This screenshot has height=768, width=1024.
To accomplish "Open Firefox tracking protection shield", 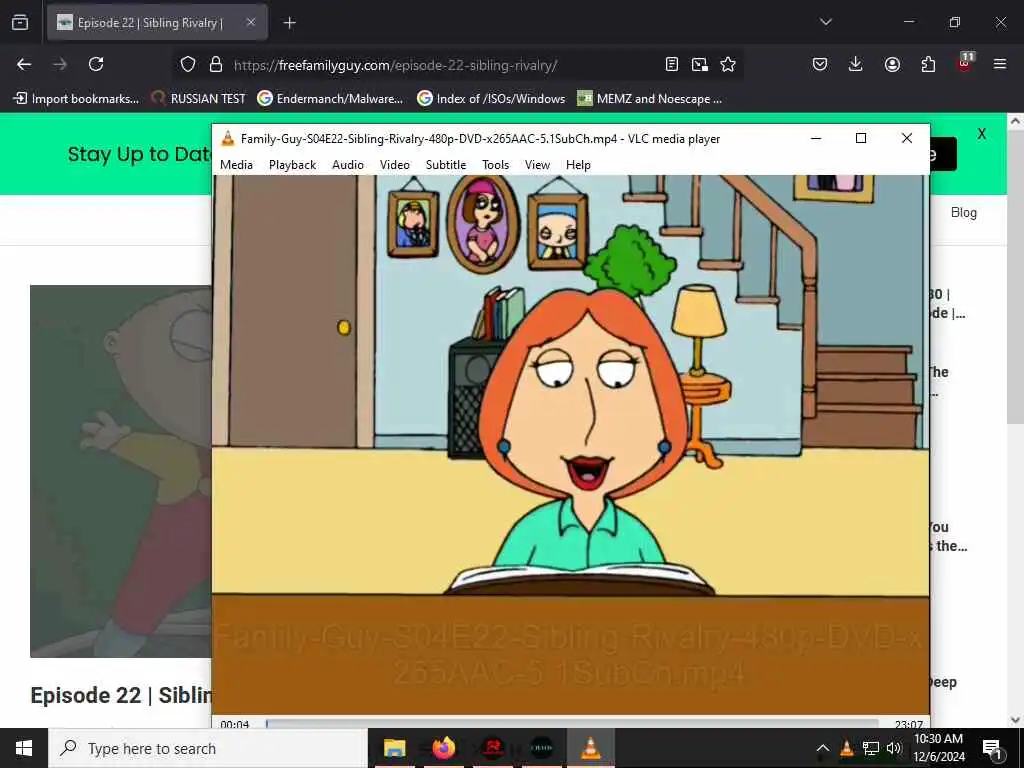I will click(x=188, y=65).
